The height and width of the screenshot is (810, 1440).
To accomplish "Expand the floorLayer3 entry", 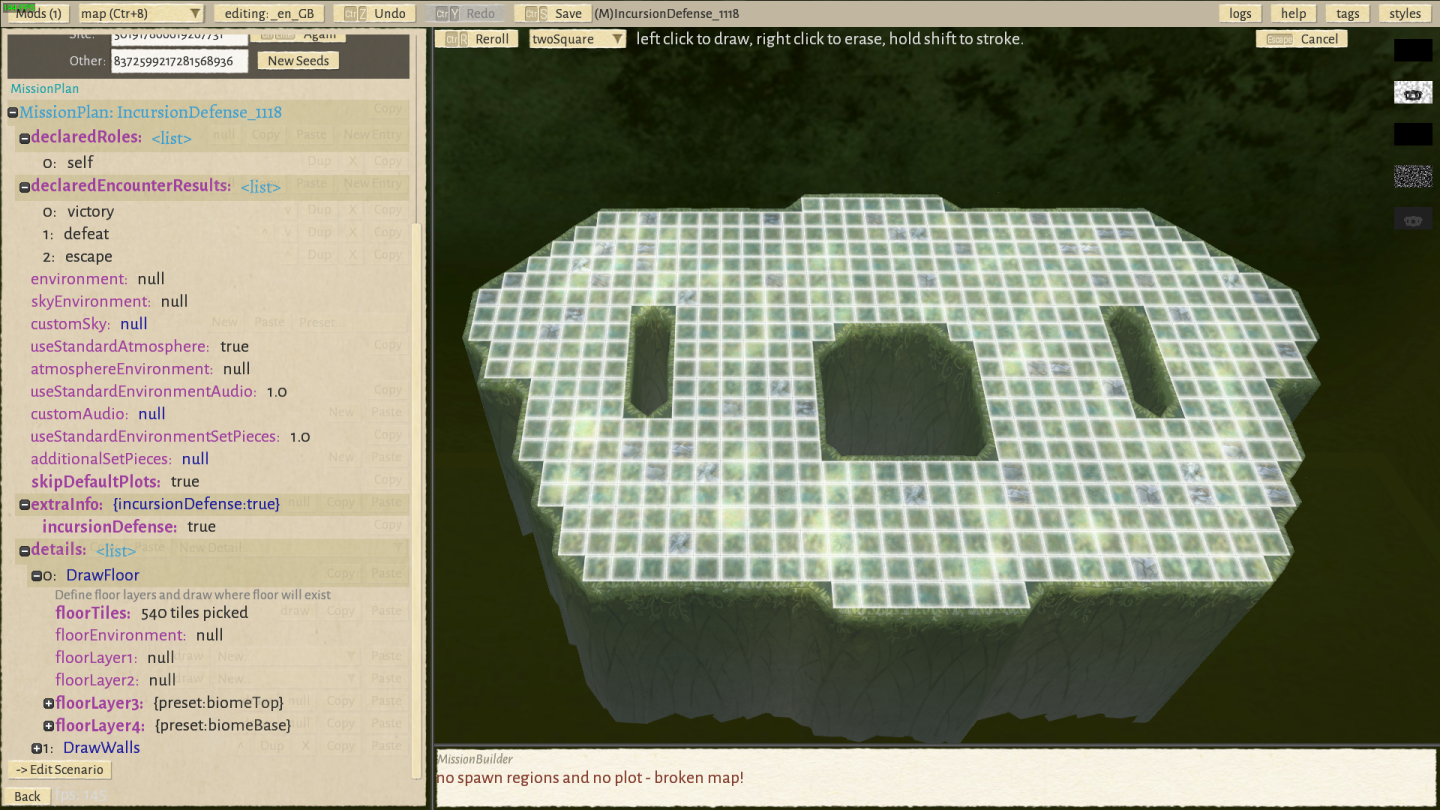I will click(48, 704).
